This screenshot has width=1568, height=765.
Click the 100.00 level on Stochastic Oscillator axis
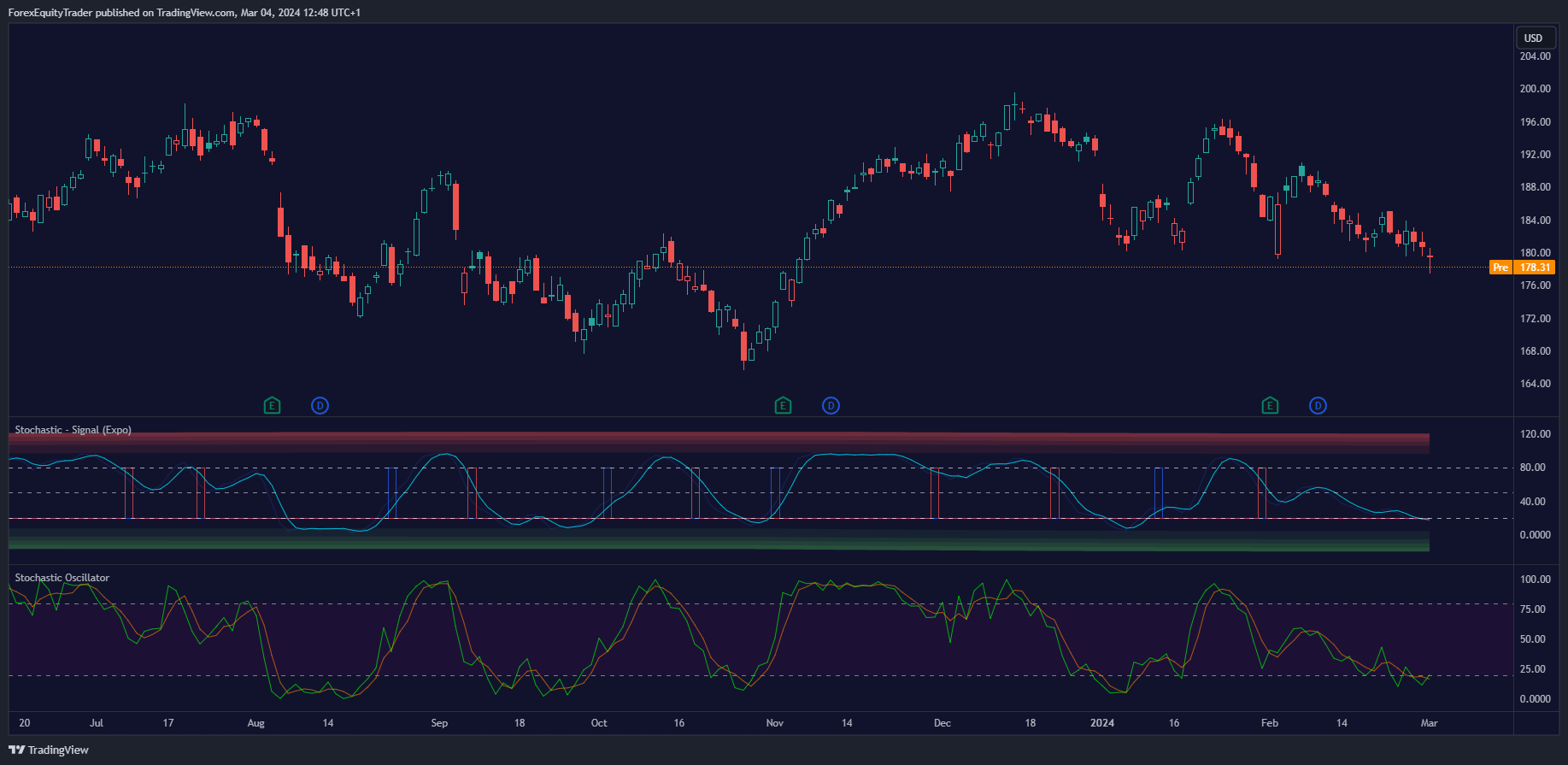(x=1535, y=580)
